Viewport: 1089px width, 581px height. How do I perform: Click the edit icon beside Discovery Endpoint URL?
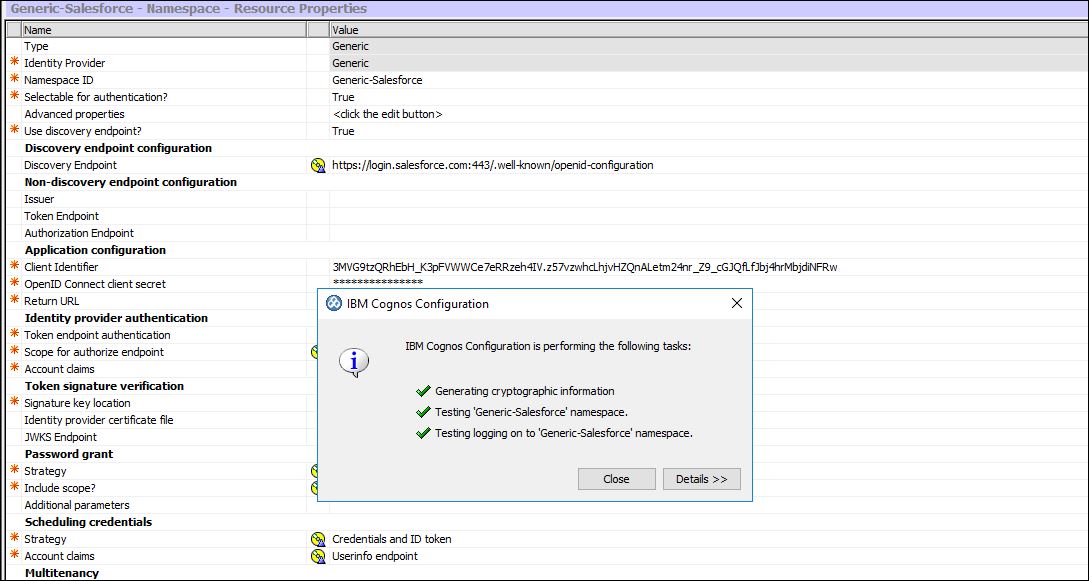(x=318, y=165)
